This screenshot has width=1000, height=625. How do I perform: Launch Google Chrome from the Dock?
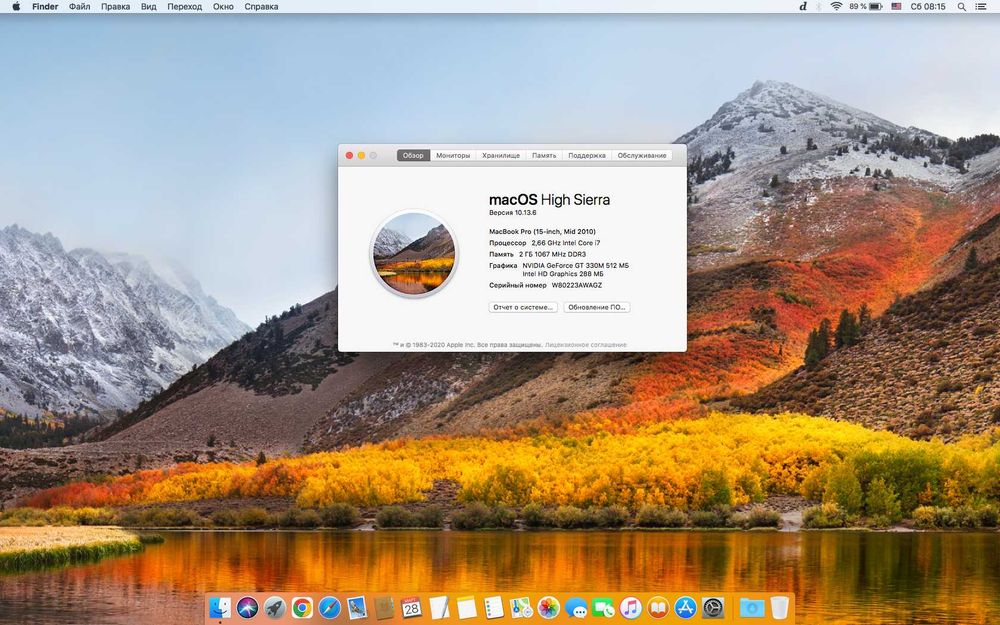coord(302,608)
